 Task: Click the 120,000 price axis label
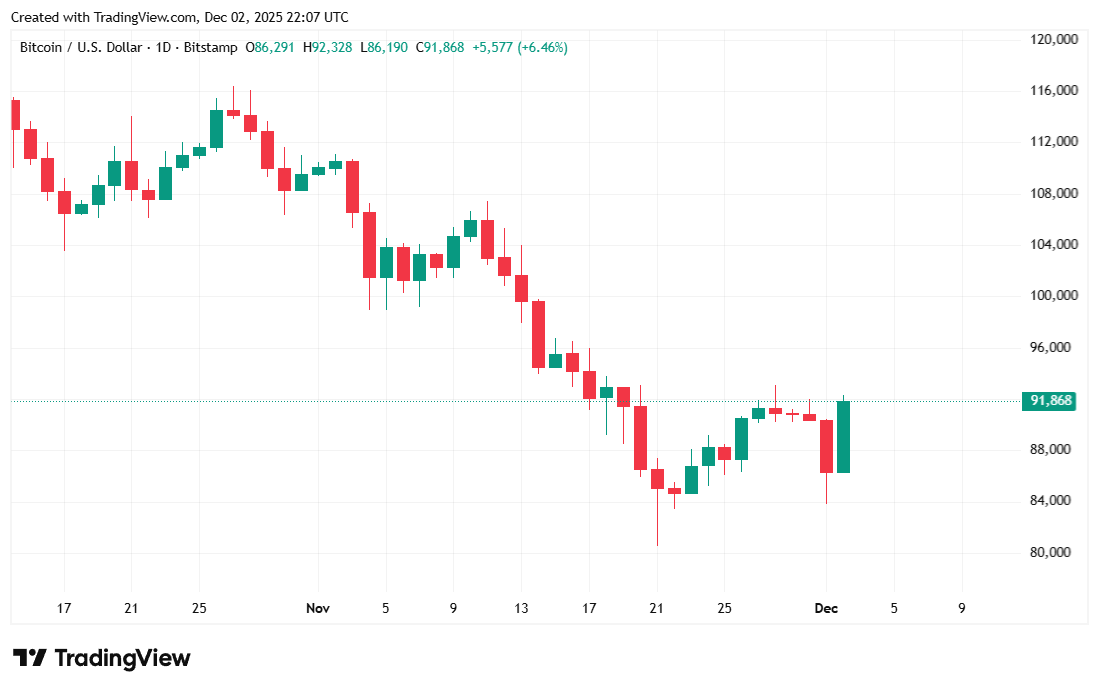coord(1053,39)
